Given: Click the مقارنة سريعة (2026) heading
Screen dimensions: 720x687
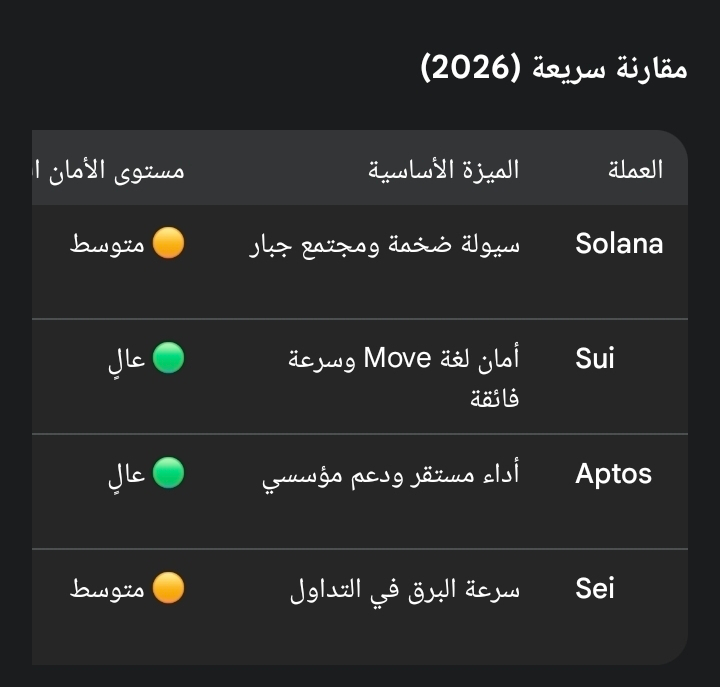Looking at the screenshot, I should pos(553,70).
